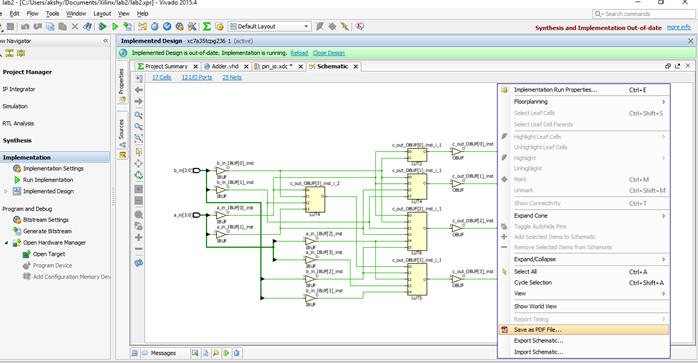This screenshot has height=363, width=698.
Task: Switch to the Adder.vhd tab
Action: click(x=225, y=66)
